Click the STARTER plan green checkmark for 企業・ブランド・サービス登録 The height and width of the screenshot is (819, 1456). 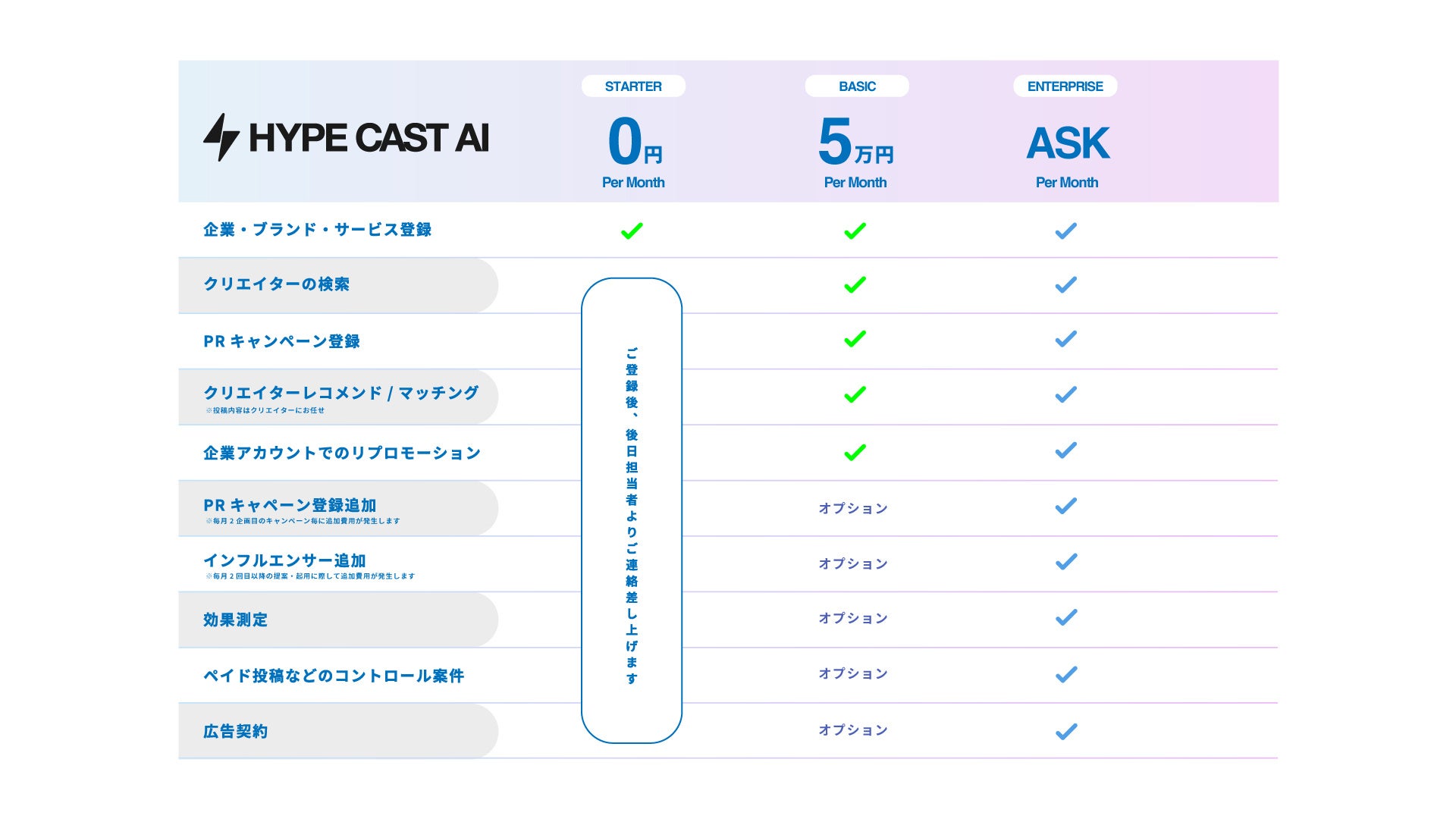tap(632, 231)
